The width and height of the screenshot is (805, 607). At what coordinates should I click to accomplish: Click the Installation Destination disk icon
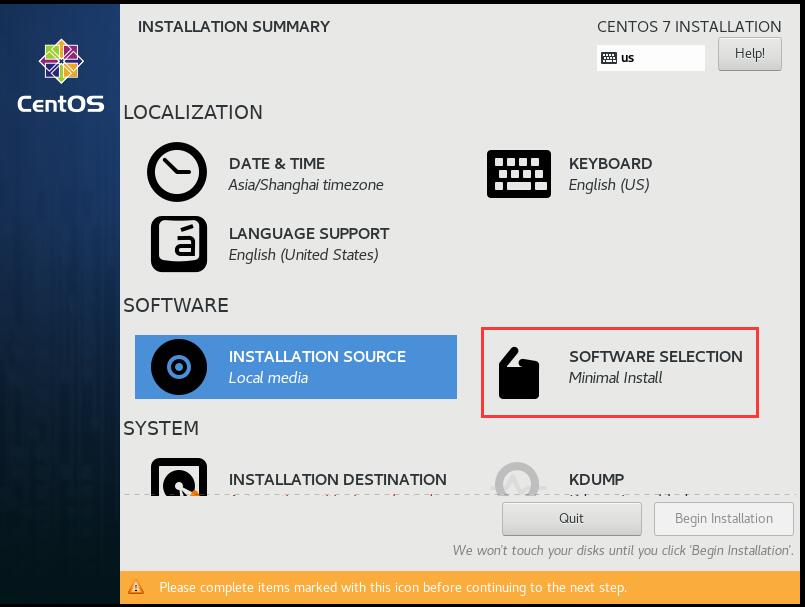[x=179, y=478]
